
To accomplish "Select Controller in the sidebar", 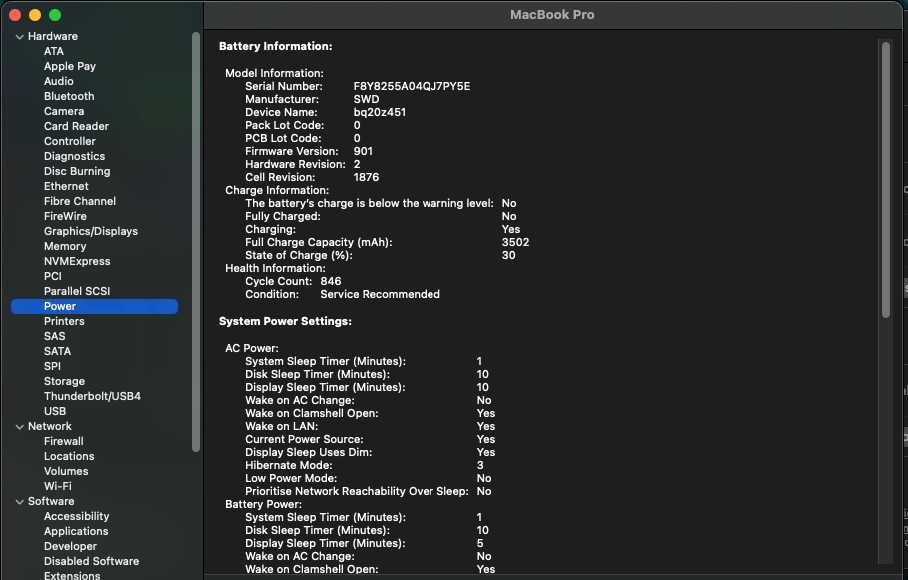I will point(69,141).
